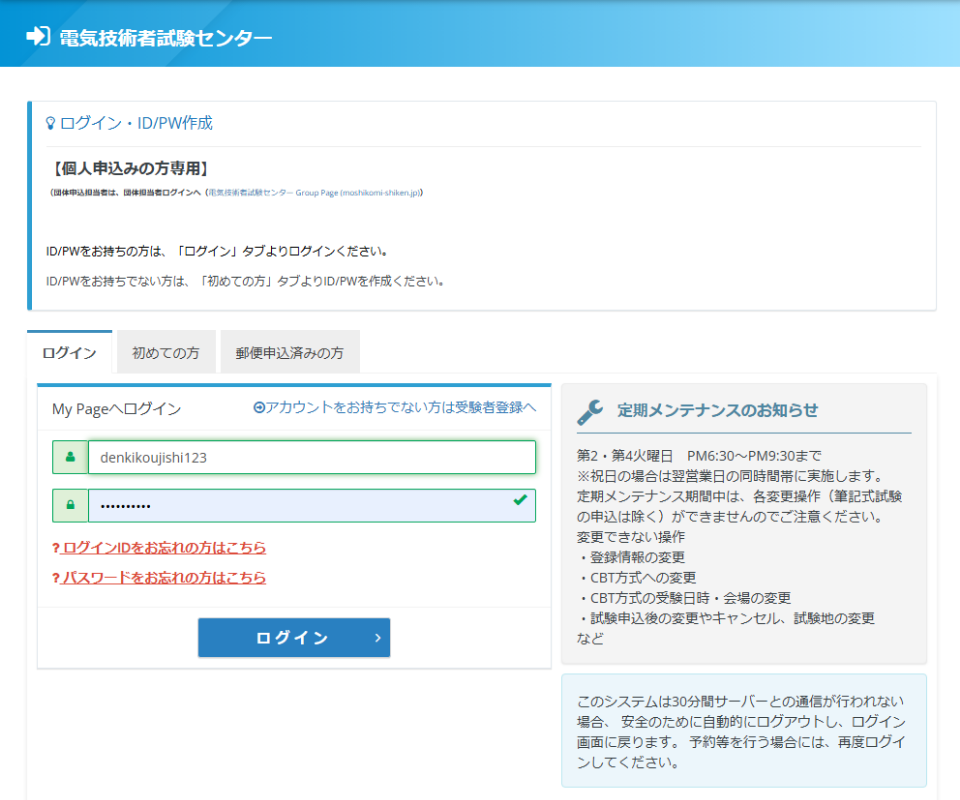Click the ・登録情報の変更 list item
This screenshot has width=960, height=800.
coord(631,558)
